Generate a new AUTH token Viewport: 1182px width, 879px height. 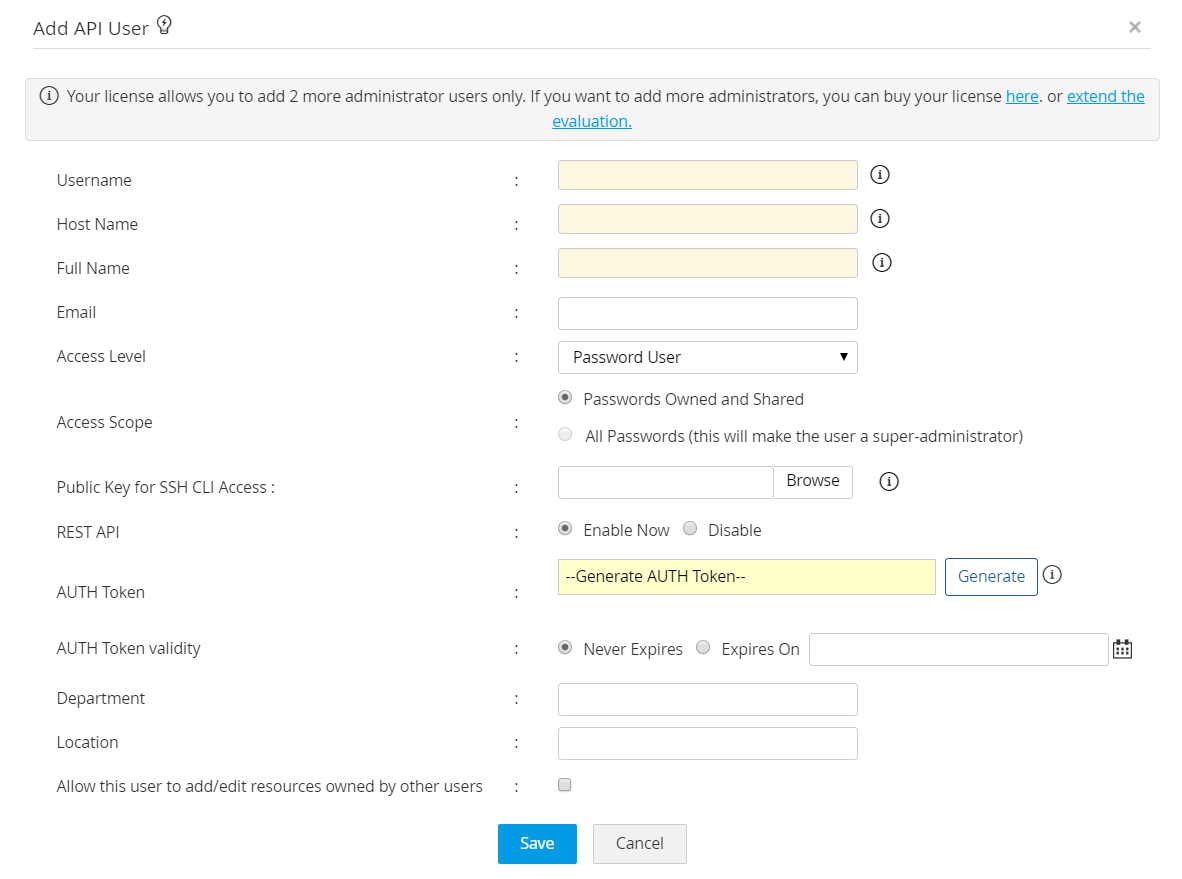coord(991,576)
